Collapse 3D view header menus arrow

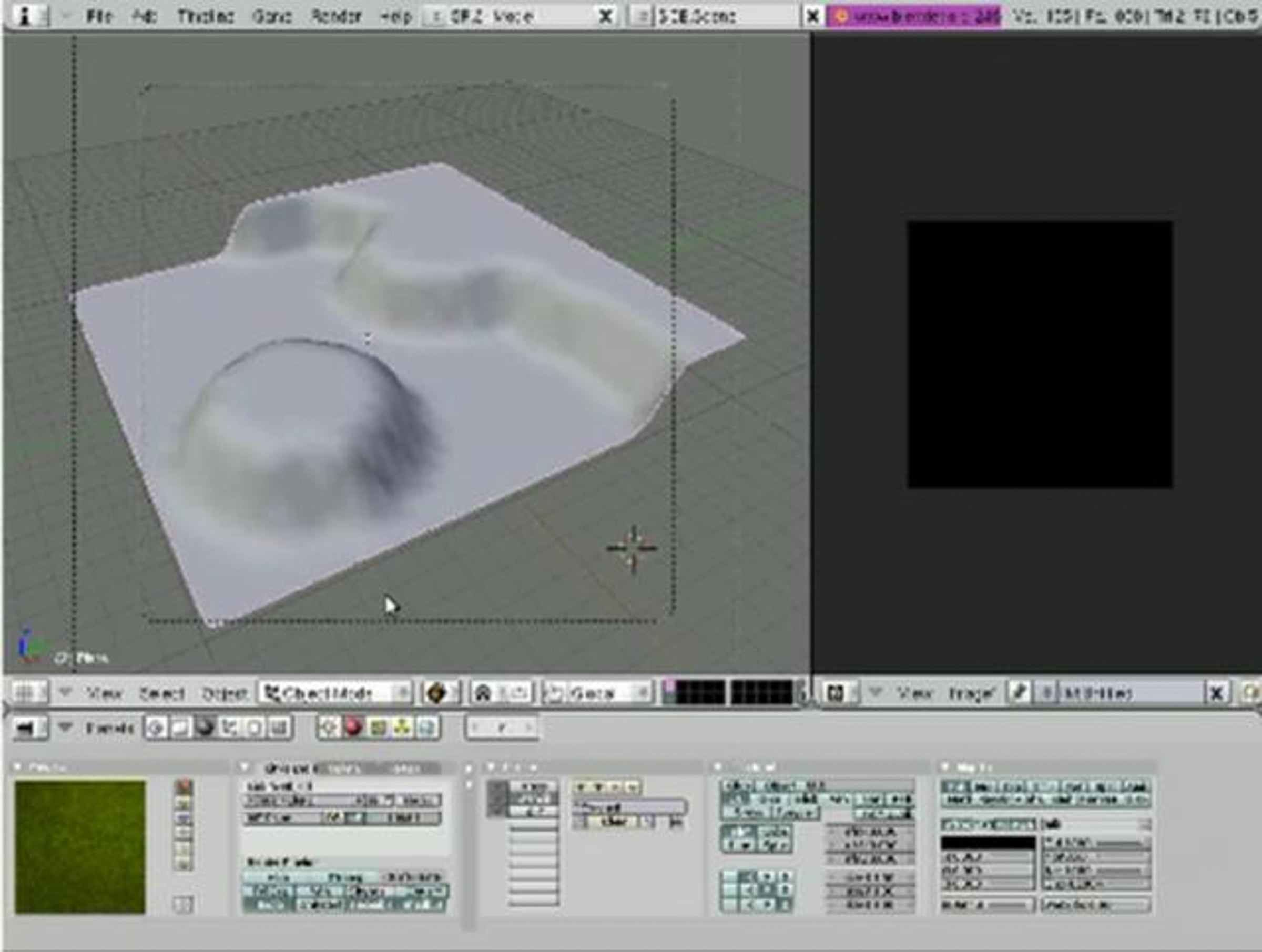click(65, 692)
